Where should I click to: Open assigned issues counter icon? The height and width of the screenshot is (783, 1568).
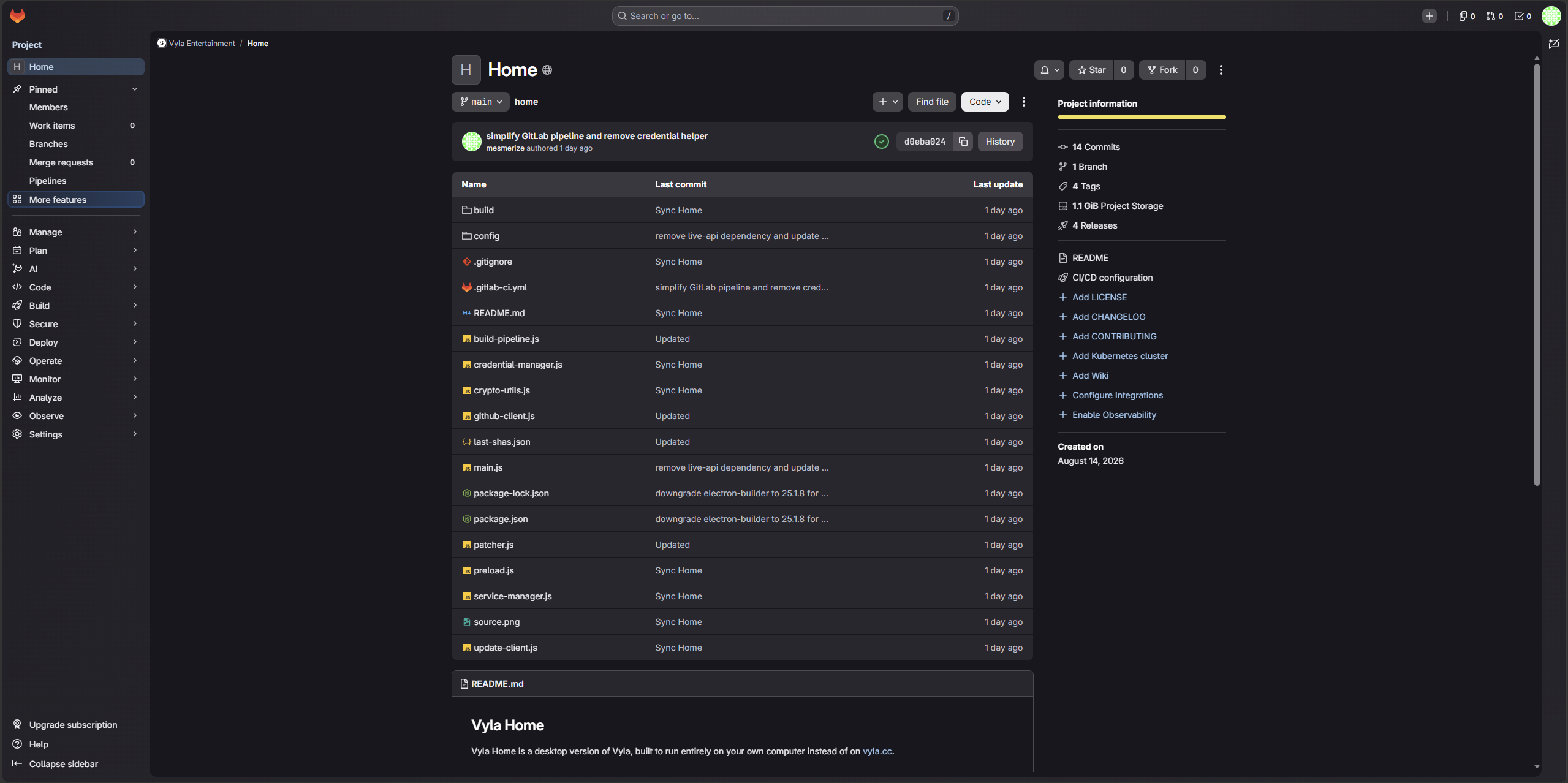coord(1467,16)
